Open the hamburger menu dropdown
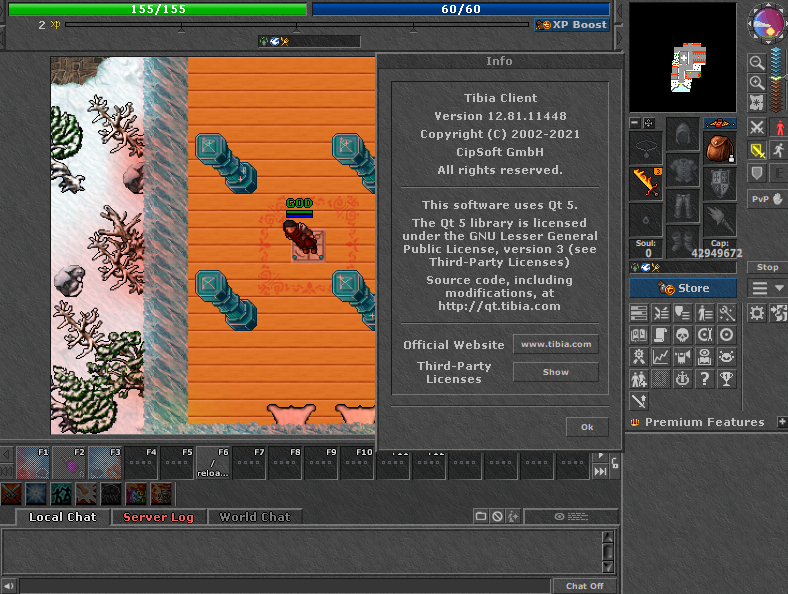This screenshot has height=594, width=788. coord(767,288)
